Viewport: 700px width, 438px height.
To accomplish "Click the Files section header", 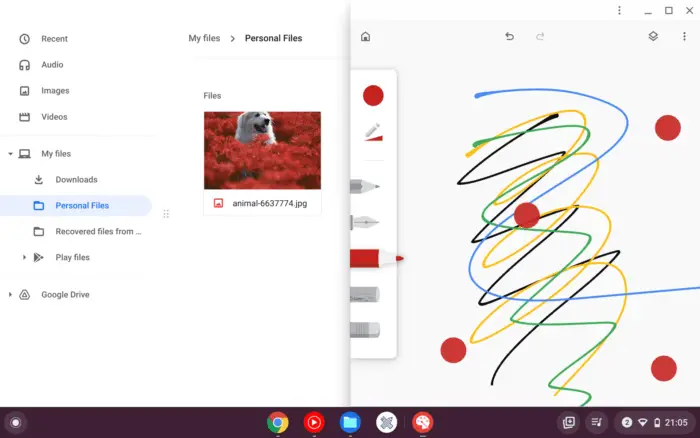I will (x=212, y=96).
